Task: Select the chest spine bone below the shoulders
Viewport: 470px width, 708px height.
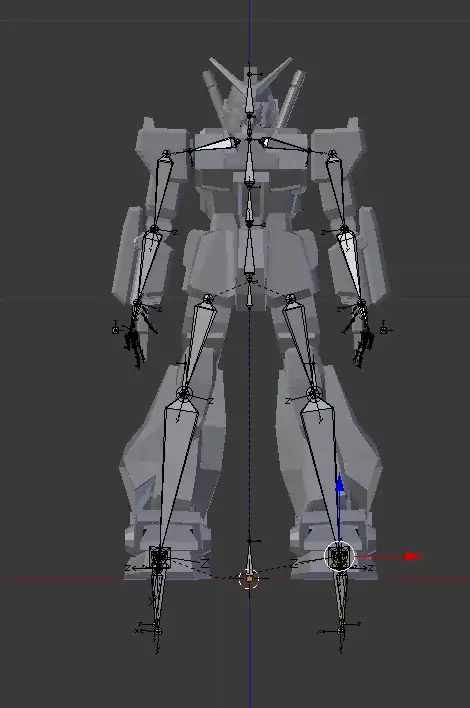Action: [249, 164]
